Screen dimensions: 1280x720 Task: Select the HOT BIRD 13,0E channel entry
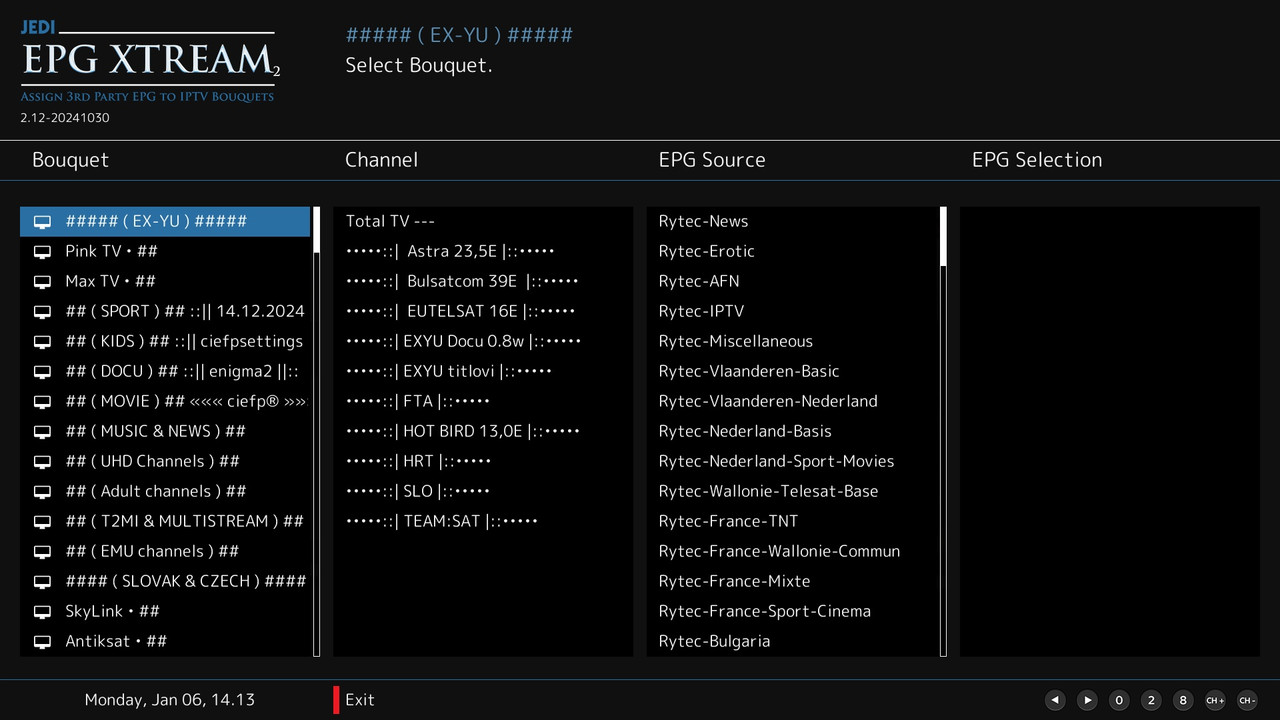[483, 431]
